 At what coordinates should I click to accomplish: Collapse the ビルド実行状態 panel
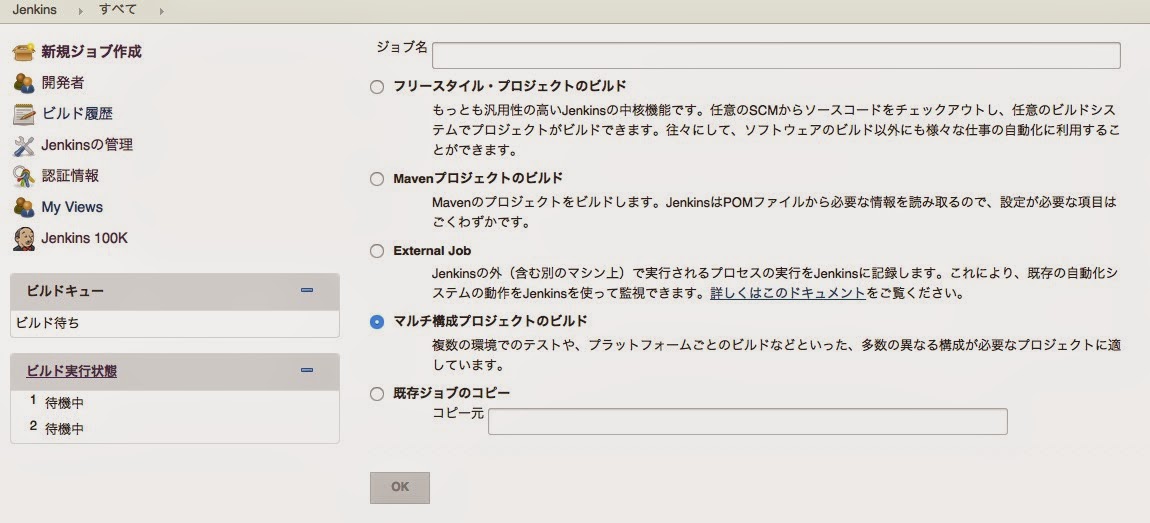tap(307, 370)
